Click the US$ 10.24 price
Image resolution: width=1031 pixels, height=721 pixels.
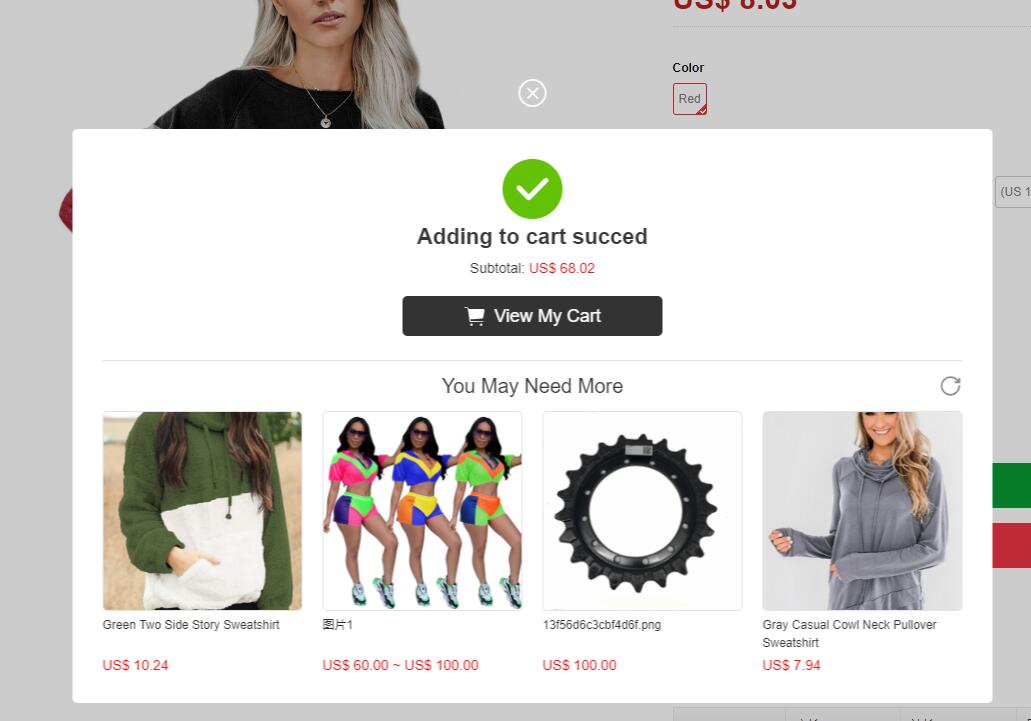point(135,665)
